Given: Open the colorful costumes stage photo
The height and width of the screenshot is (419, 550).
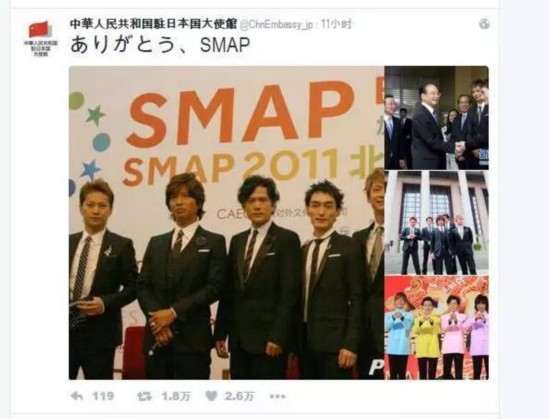Looking at the screenshot, I should point(436,328).
